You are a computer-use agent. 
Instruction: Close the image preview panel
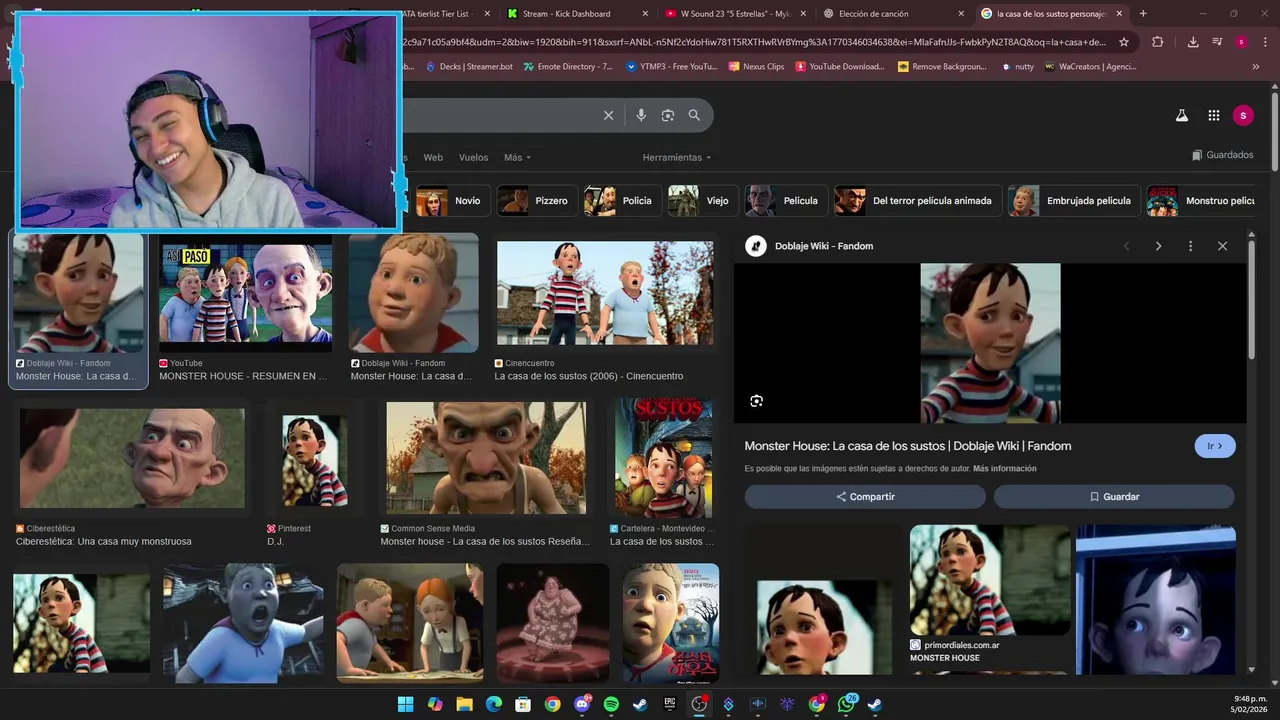[1222, 246]
